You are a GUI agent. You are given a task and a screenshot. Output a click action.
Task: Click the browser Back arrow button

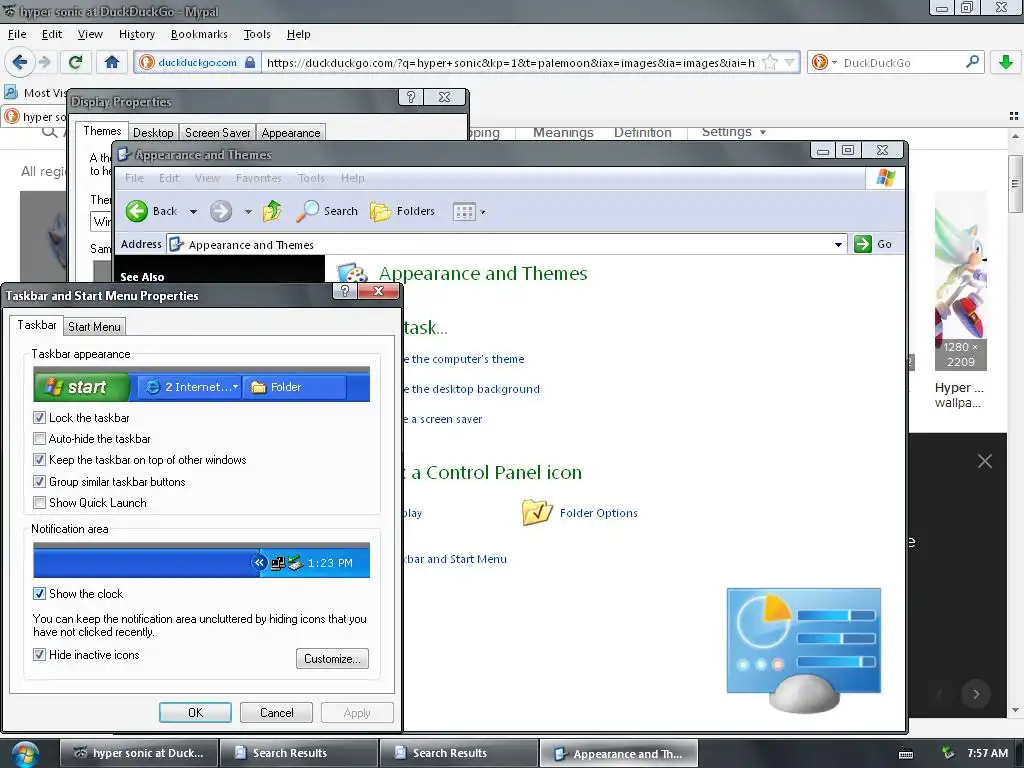(19, 62)
